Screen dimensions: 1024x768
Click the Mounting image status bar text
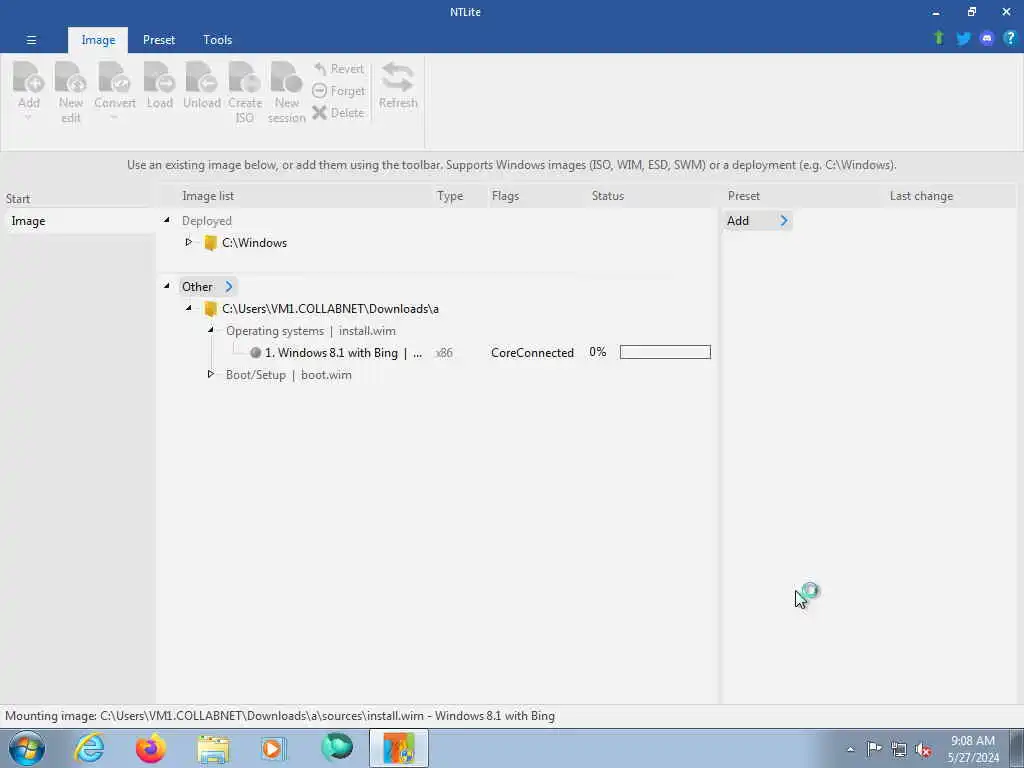pyautogui.click(x=280, y=716)
